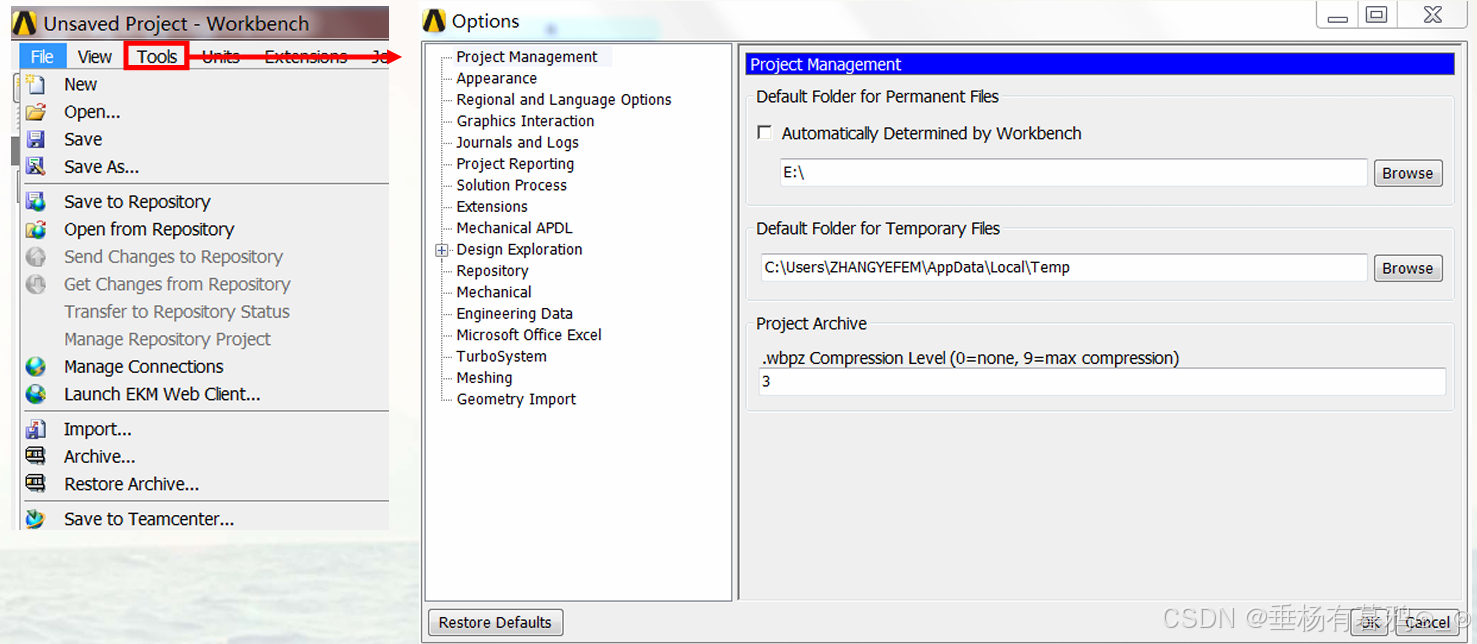Choose Archive... from the File menu

coord(100,457)
